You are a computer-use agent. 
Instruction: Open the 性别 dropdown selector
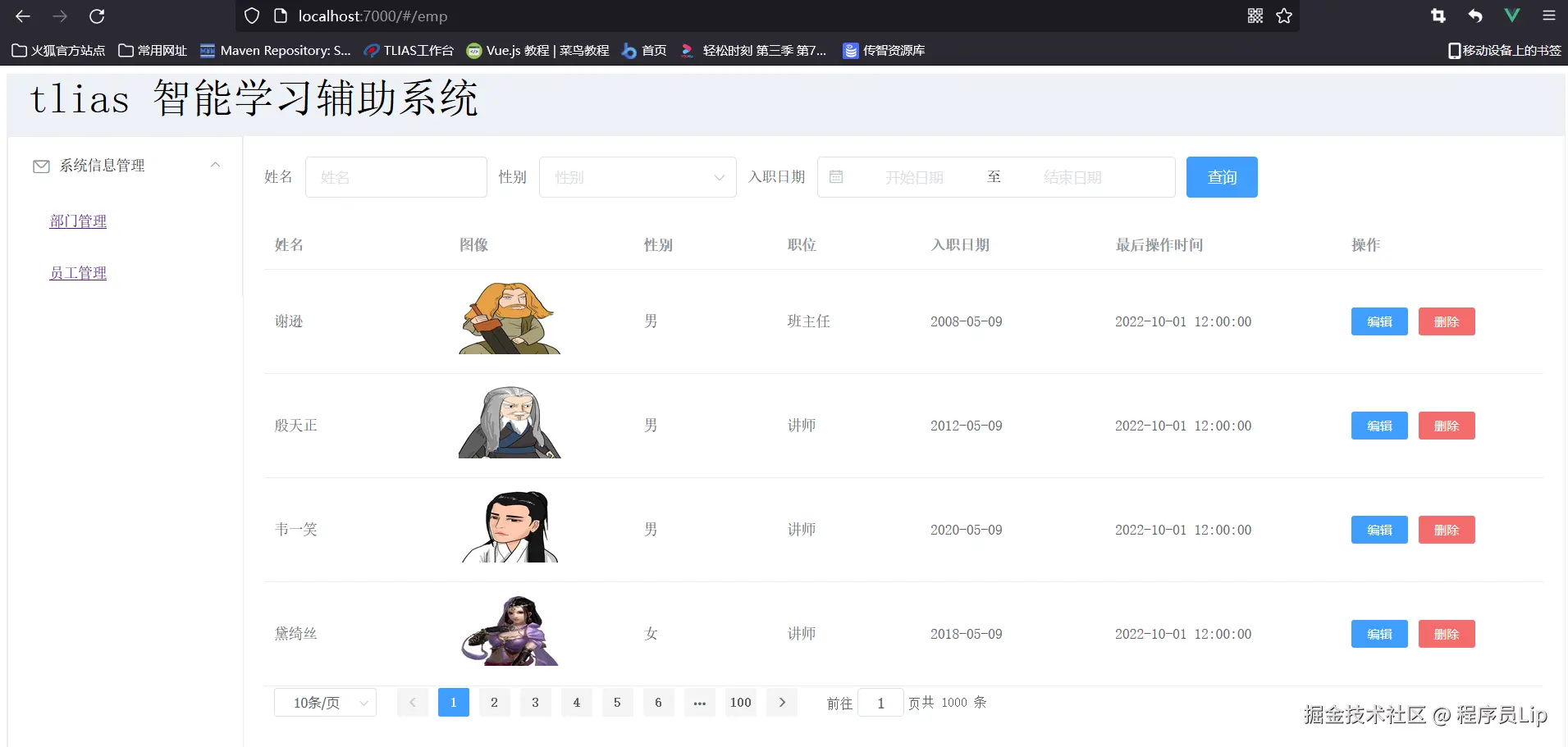tap(638, 177)
